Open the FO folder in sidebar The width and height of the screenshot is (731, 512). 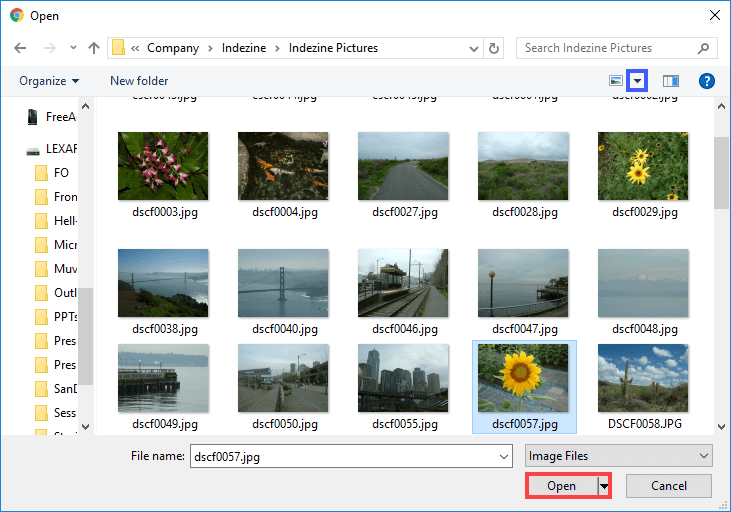point(52,173)
